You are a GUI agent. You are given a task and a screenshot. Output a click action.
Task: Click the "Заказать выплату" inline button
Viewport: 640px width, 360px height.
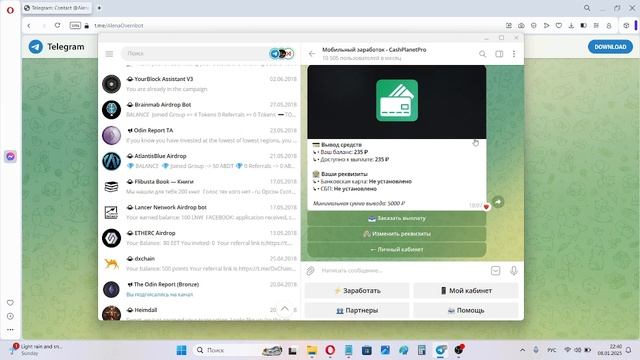click(x=397, y=218)
